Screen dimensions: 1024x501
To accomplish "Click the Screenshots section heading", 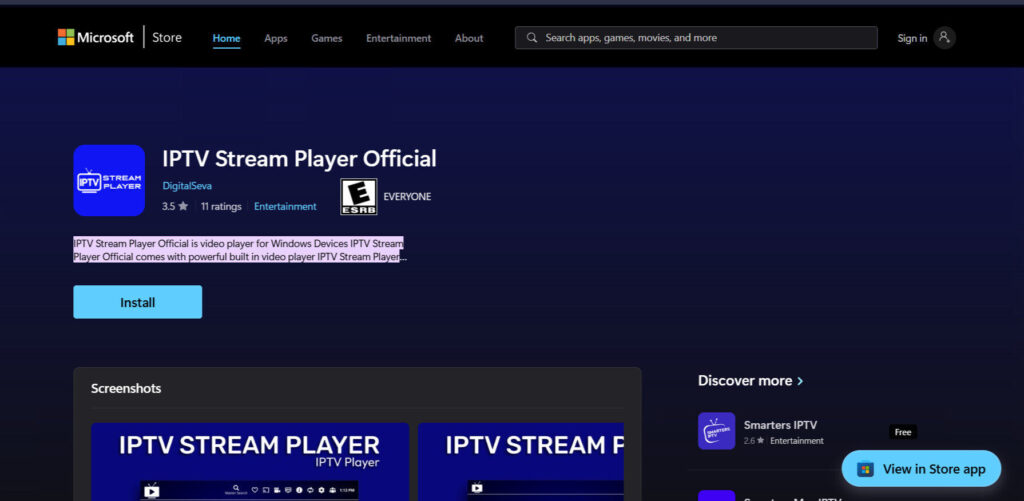I will [x=126, y=389].
